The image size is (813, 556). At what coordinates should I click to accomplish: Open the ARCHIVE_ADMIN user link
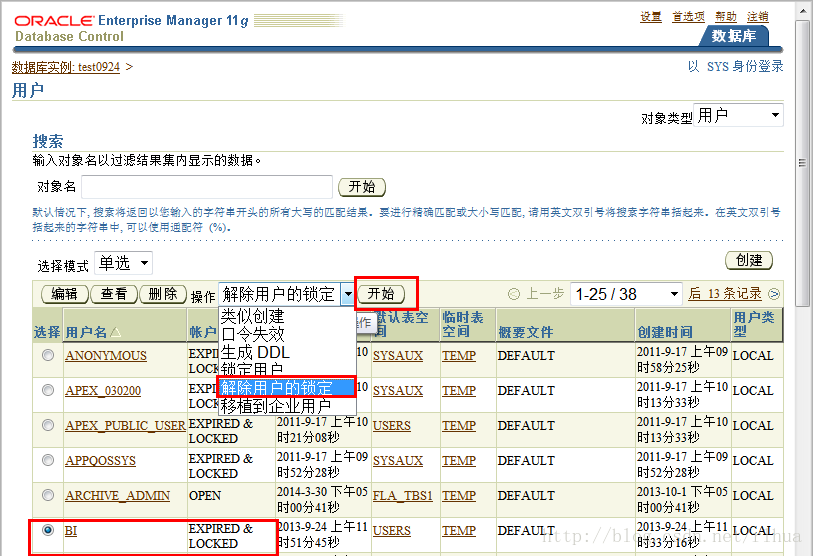tap(117, 496)
